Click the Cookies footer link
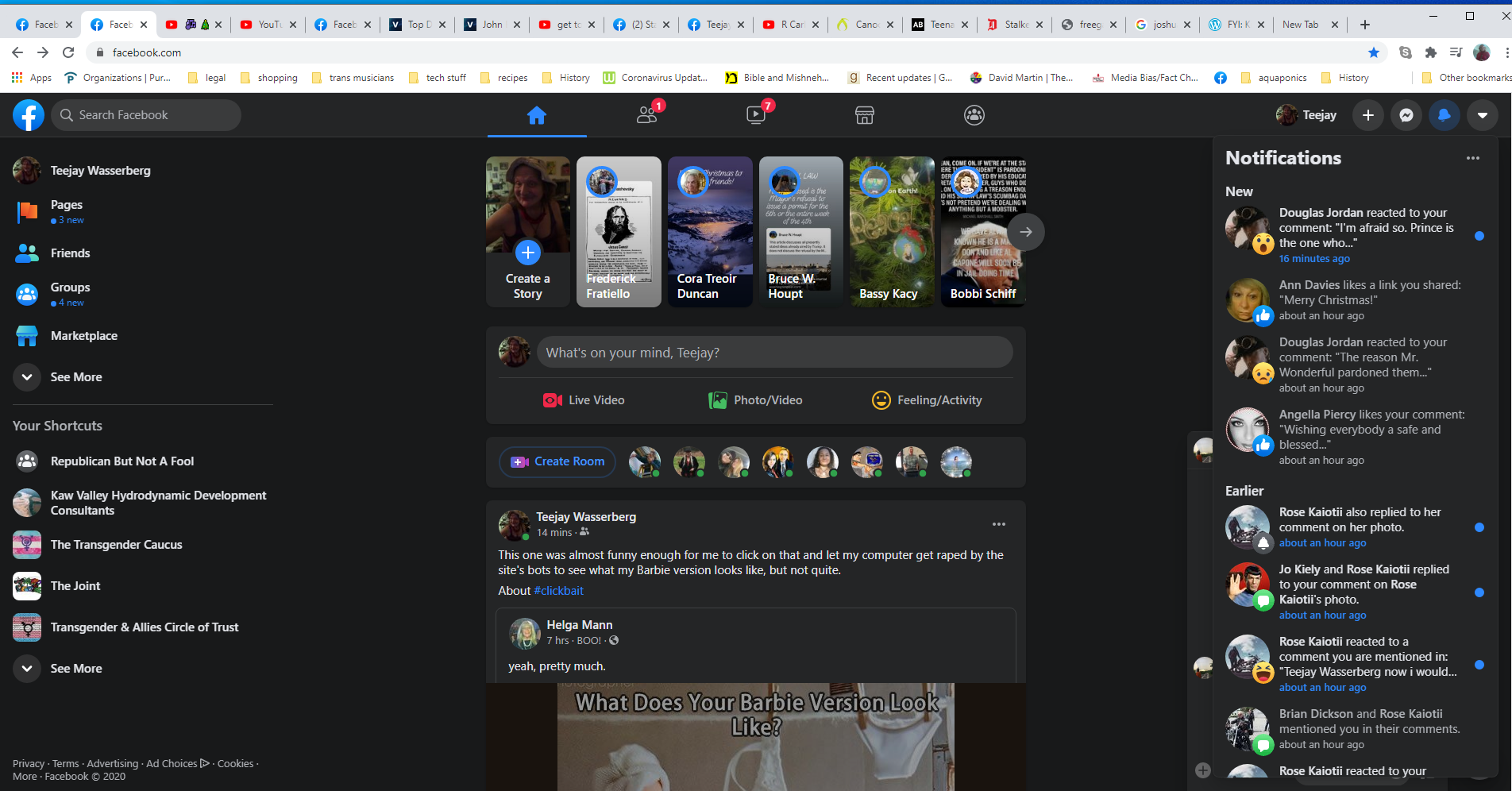 [236, 764]
